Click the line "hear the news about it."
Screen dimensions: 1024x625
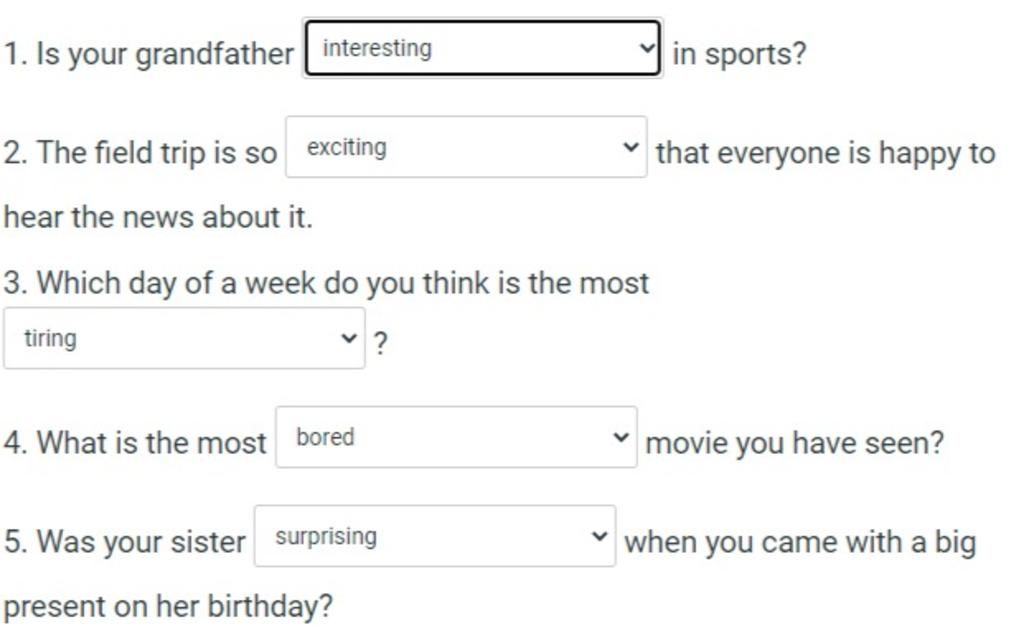[x=159, y=218]
